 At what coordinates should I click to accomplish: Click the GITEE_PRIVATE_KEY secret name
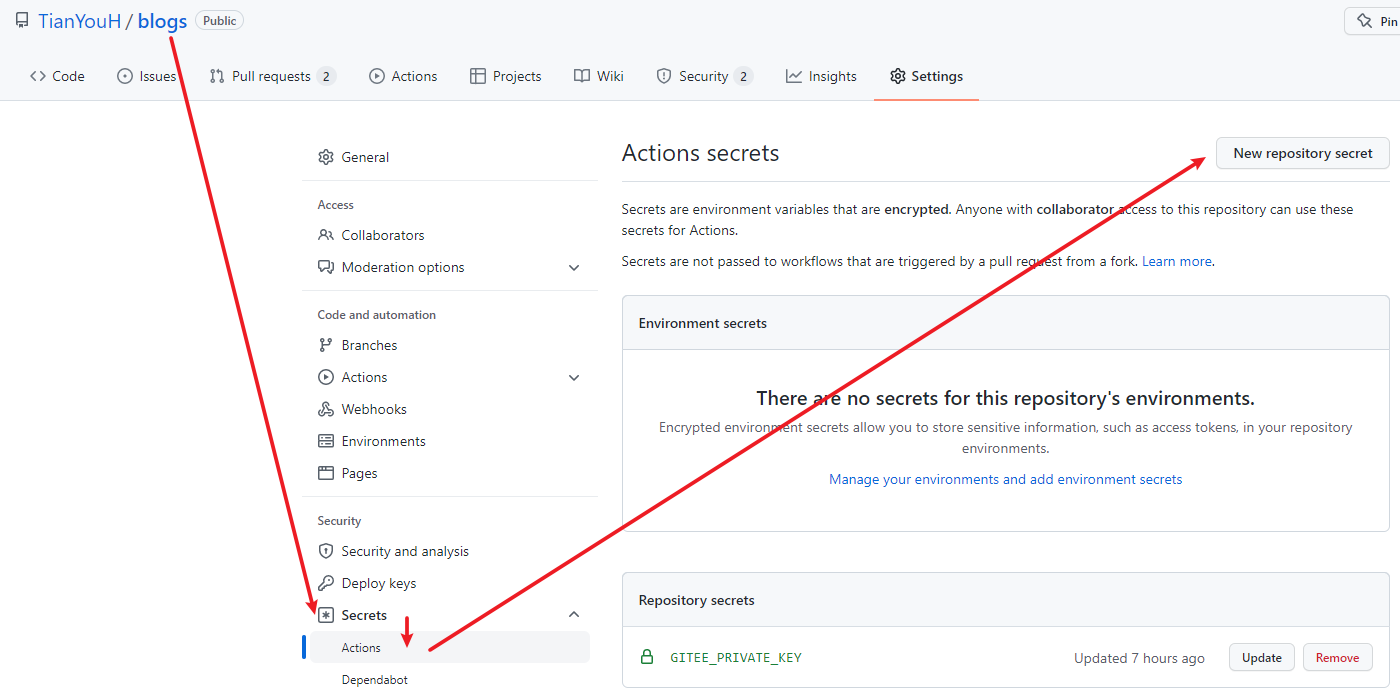(736, 657)
